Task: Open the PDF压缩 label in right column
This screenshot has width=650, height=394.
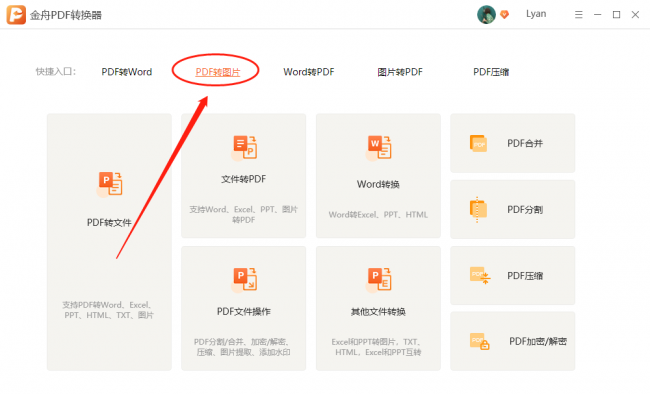Action: [x=525, y=276]
